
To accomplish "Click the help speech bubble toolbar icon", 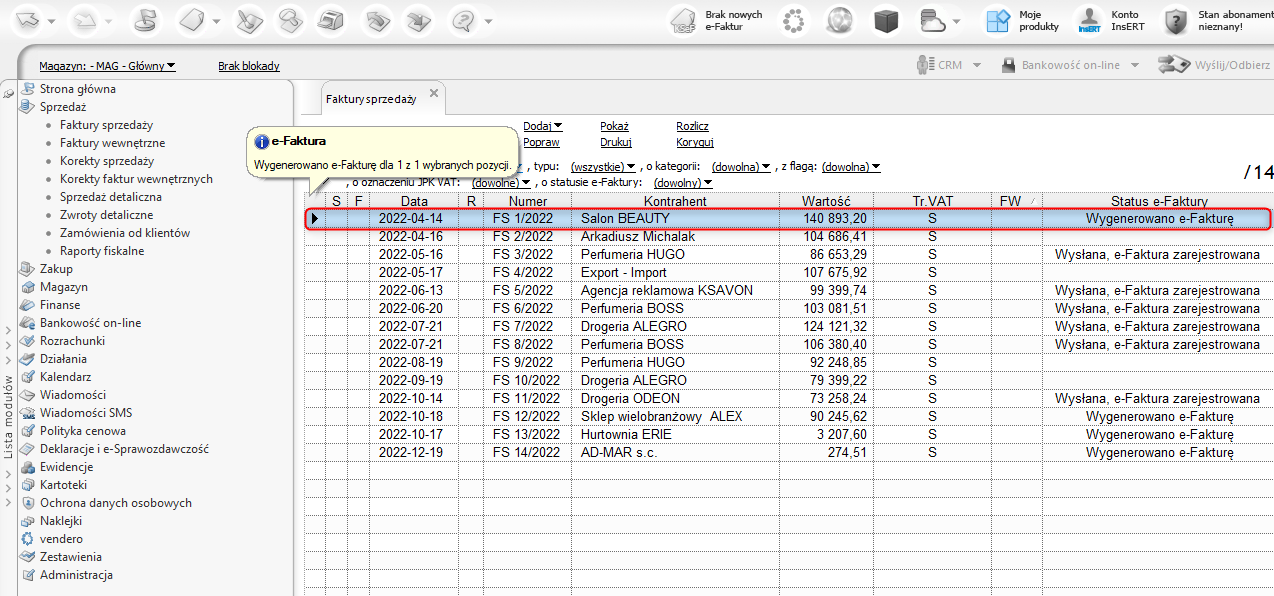I will click(463, 20).
